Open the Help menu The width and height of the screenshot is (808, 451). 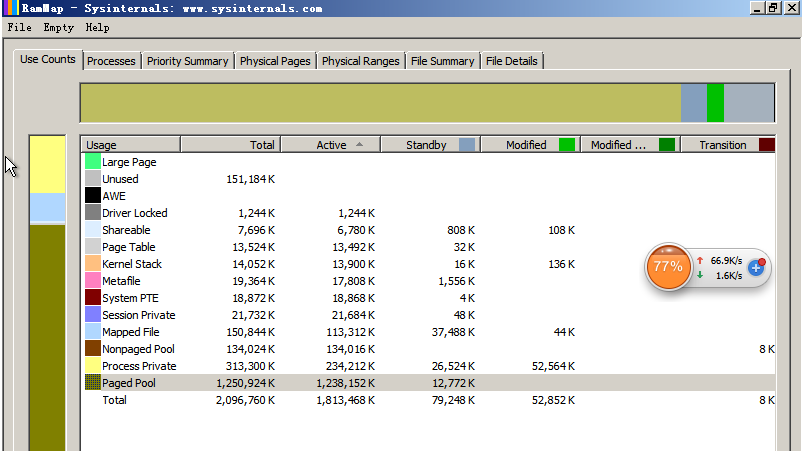tap(97, 28)
